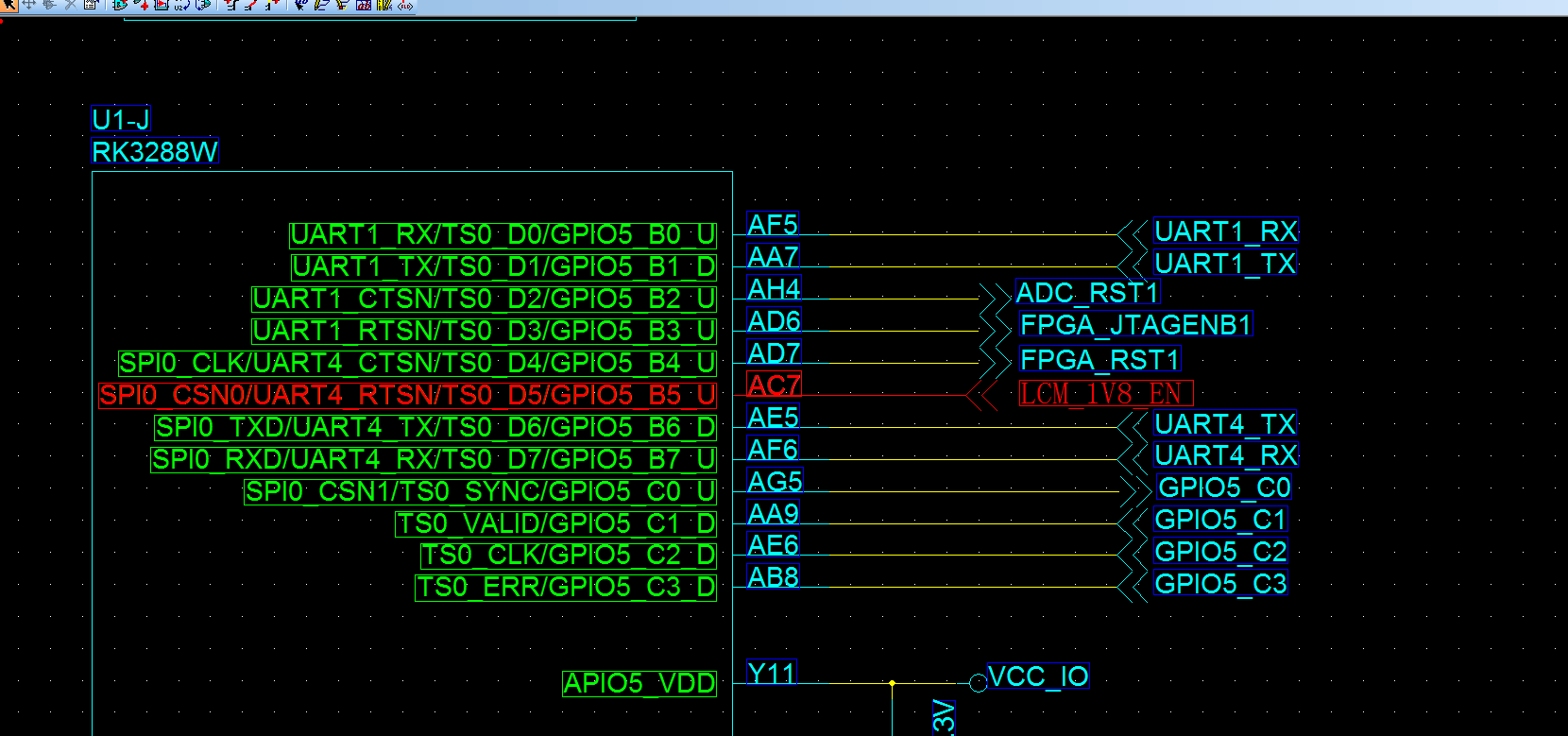
Task: Select pin number Y11
Action: click(x=771, y=674)
